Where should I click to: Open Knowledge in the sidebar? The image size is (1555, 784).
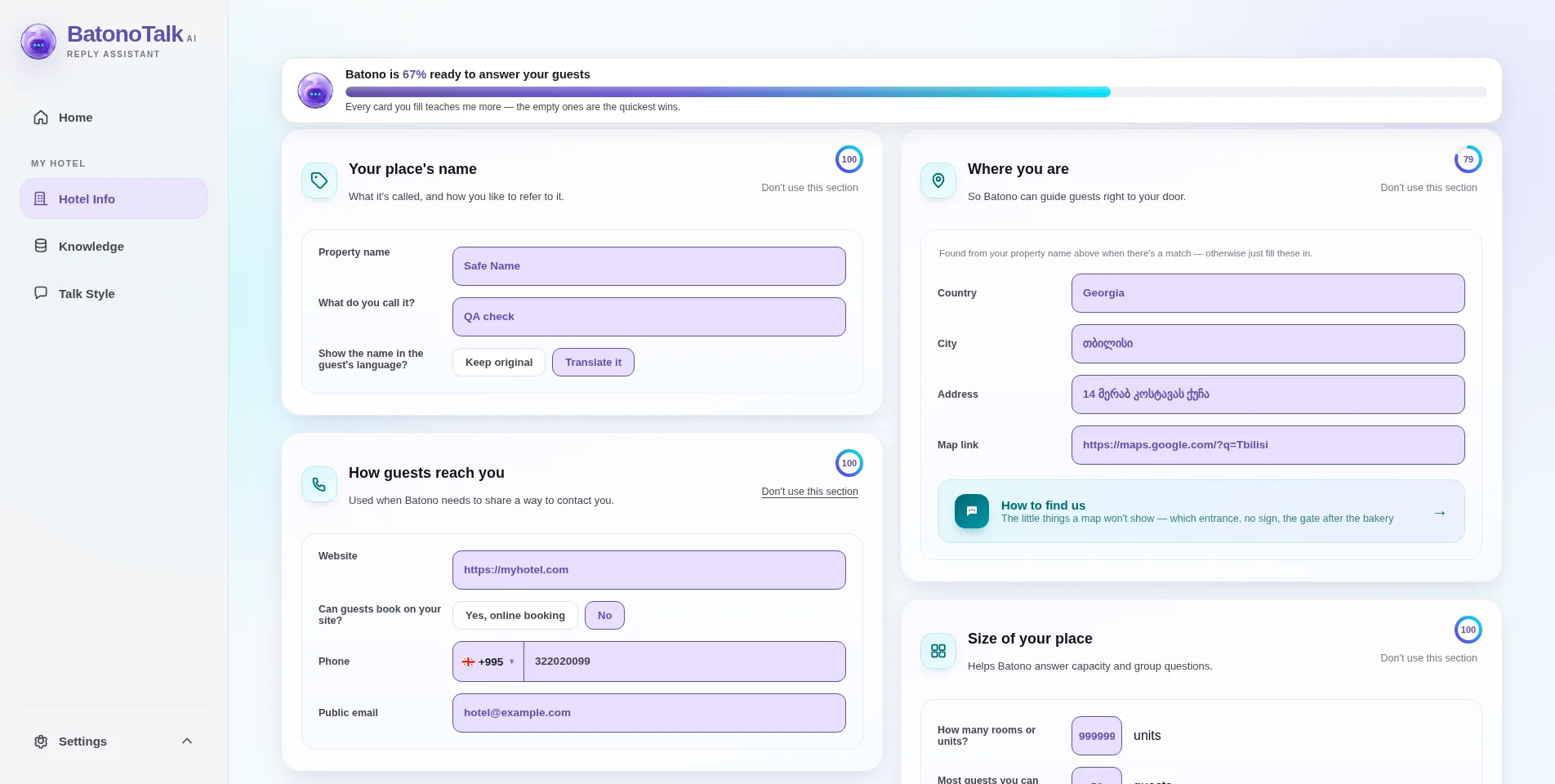coord(114,246)
